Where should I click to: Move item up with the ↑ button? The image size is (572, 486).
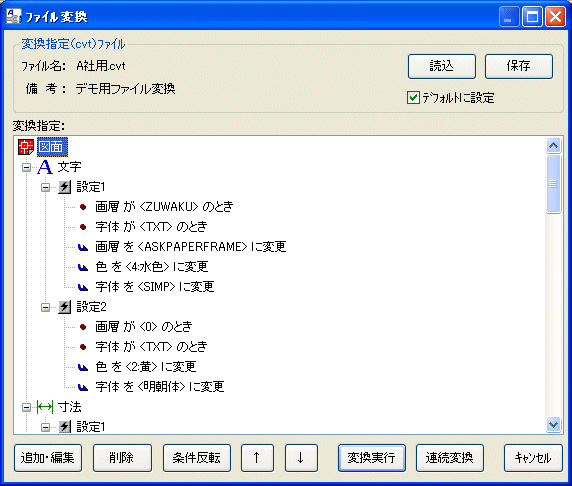point(257,458)
